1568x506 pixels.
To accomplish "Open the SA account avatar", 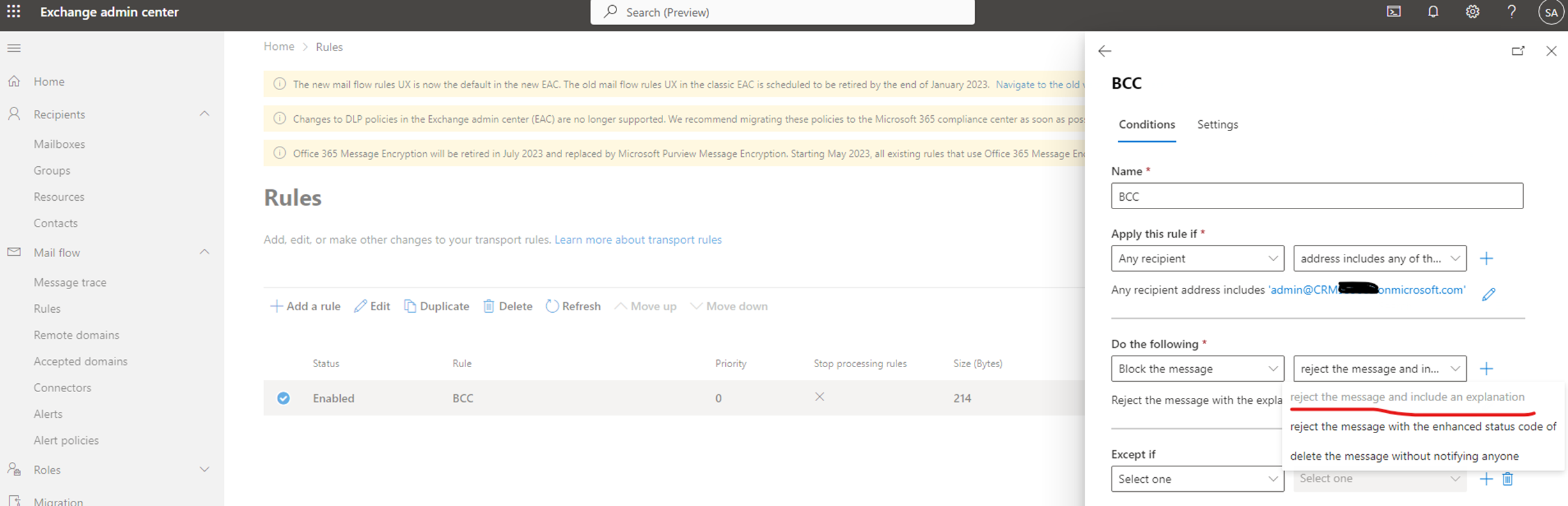I will point(1551,12).
